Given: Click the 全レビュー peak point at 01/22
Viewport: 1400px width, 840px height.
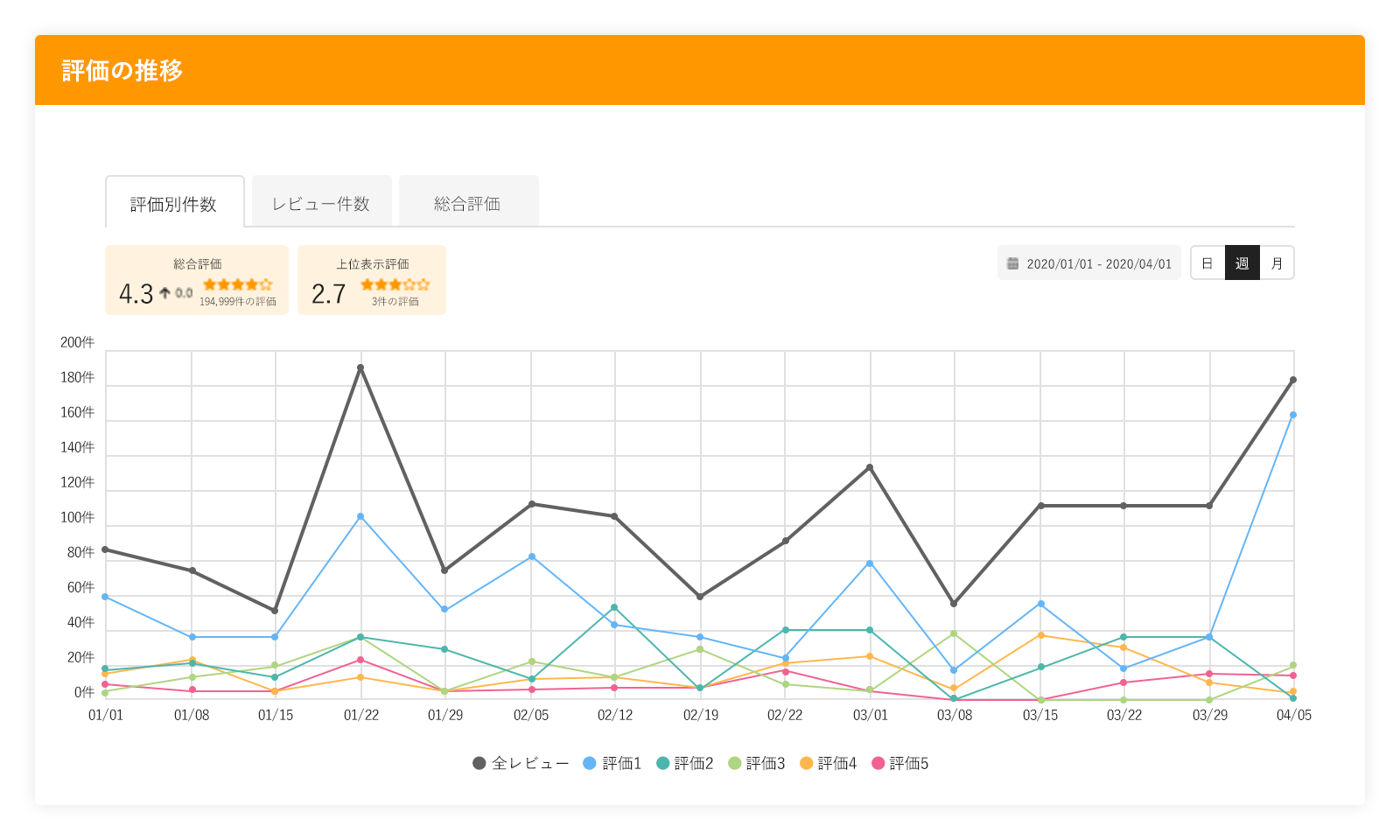Looking at the screenshot, I should tap(360, 367).
